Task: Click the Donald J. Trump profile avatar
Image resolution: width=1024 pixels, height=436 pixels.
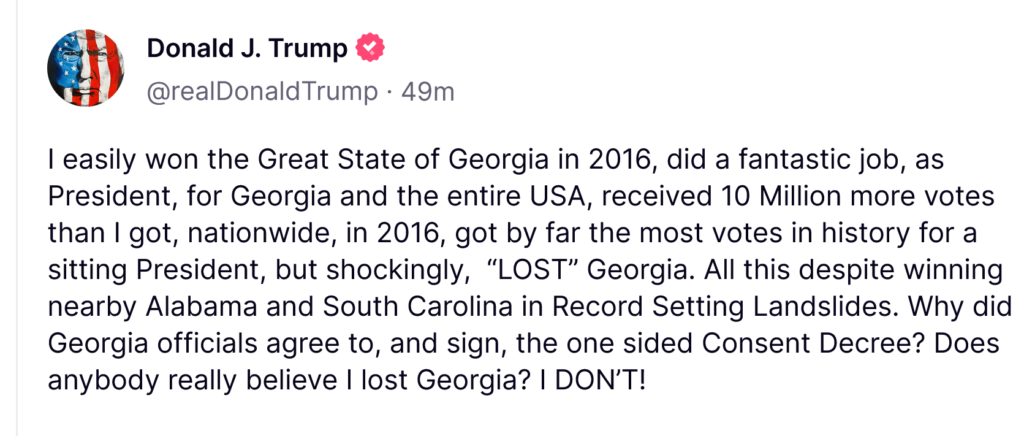Action: pos(87,67)
